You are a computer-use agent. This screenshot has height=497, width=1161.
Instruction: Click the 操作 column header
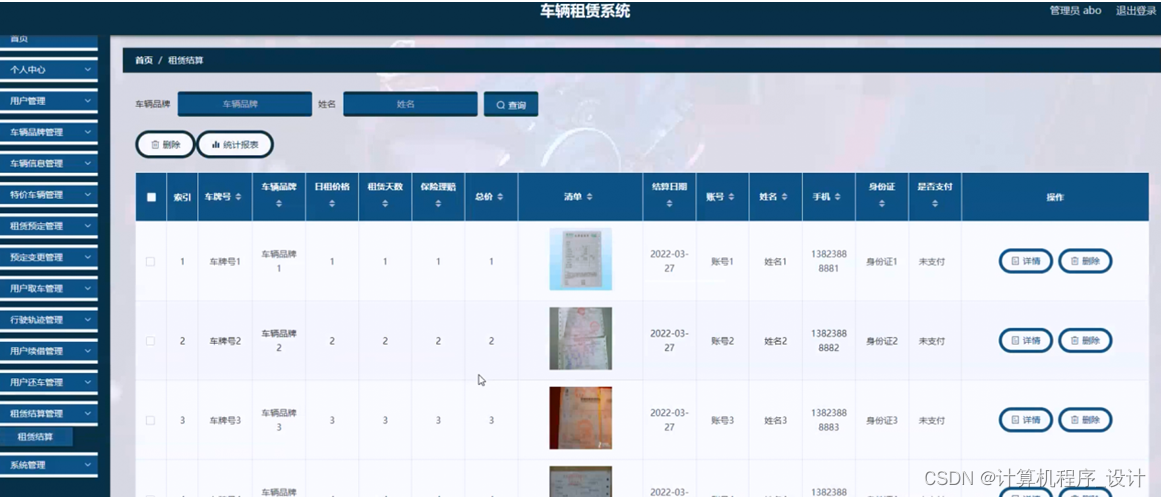[x=1055, y=198]
